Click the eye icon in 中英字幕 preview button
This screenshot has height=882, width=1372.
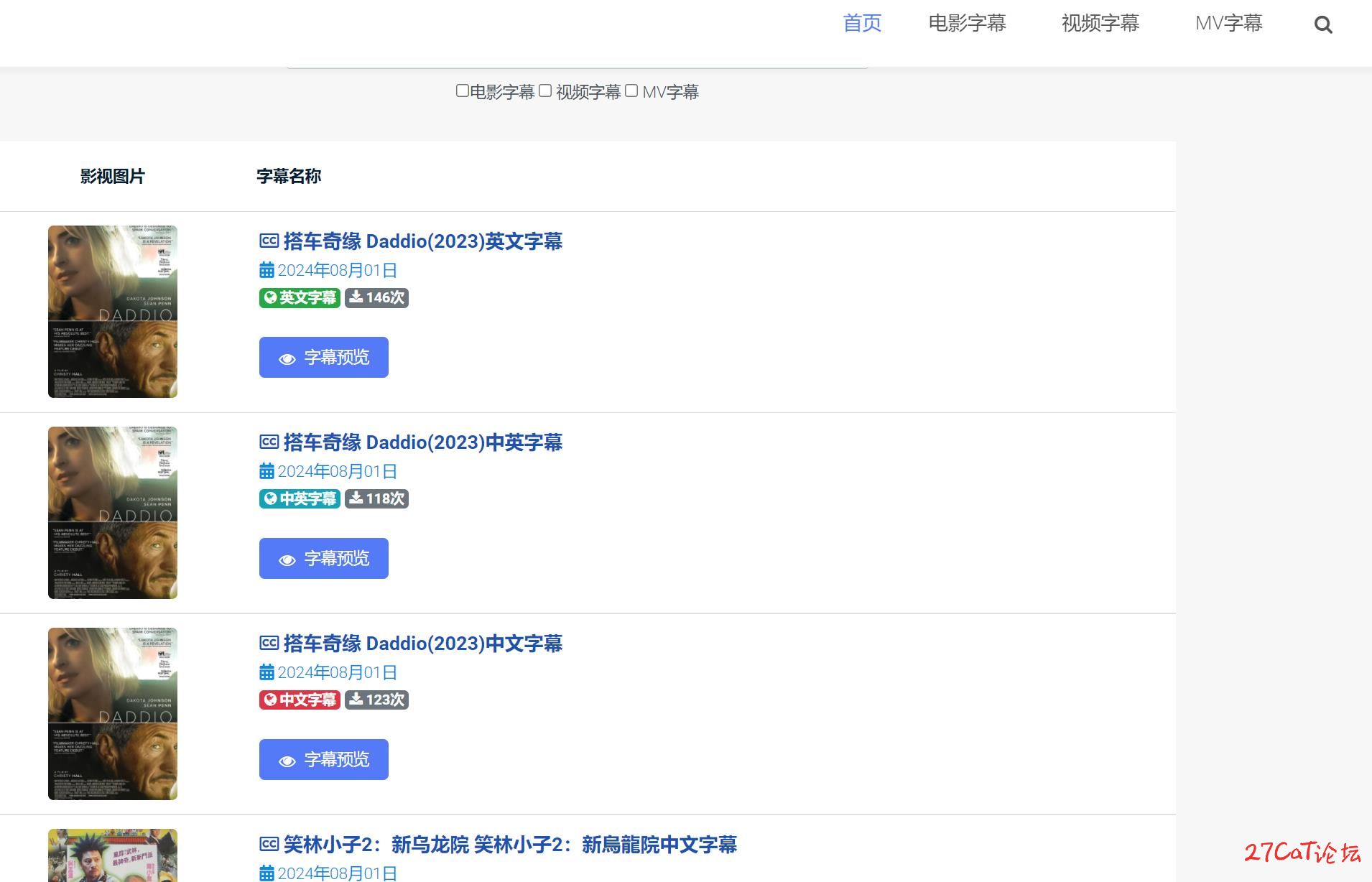tap(287, 560)
